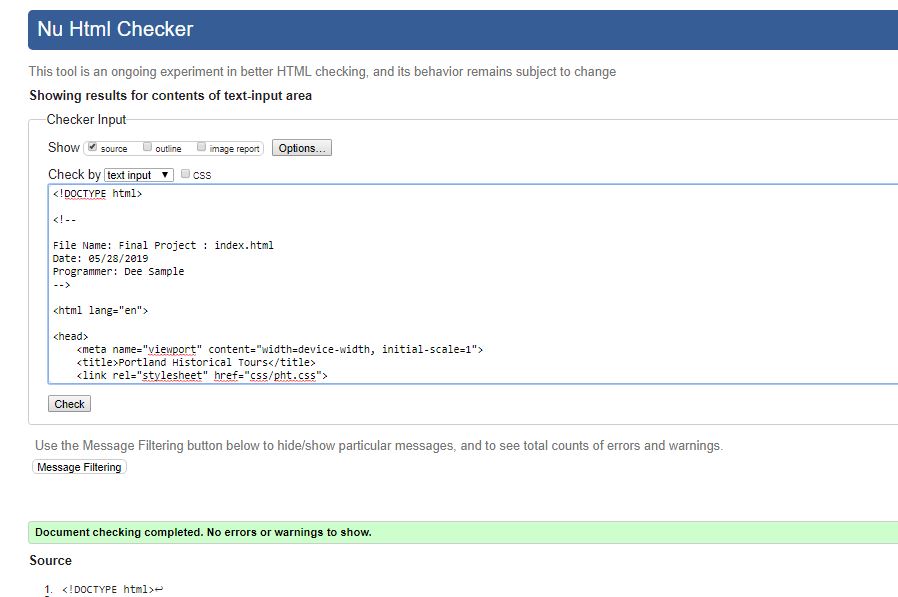Toggle the source checkbox
The image size is (898, 597).
[92, 147]
